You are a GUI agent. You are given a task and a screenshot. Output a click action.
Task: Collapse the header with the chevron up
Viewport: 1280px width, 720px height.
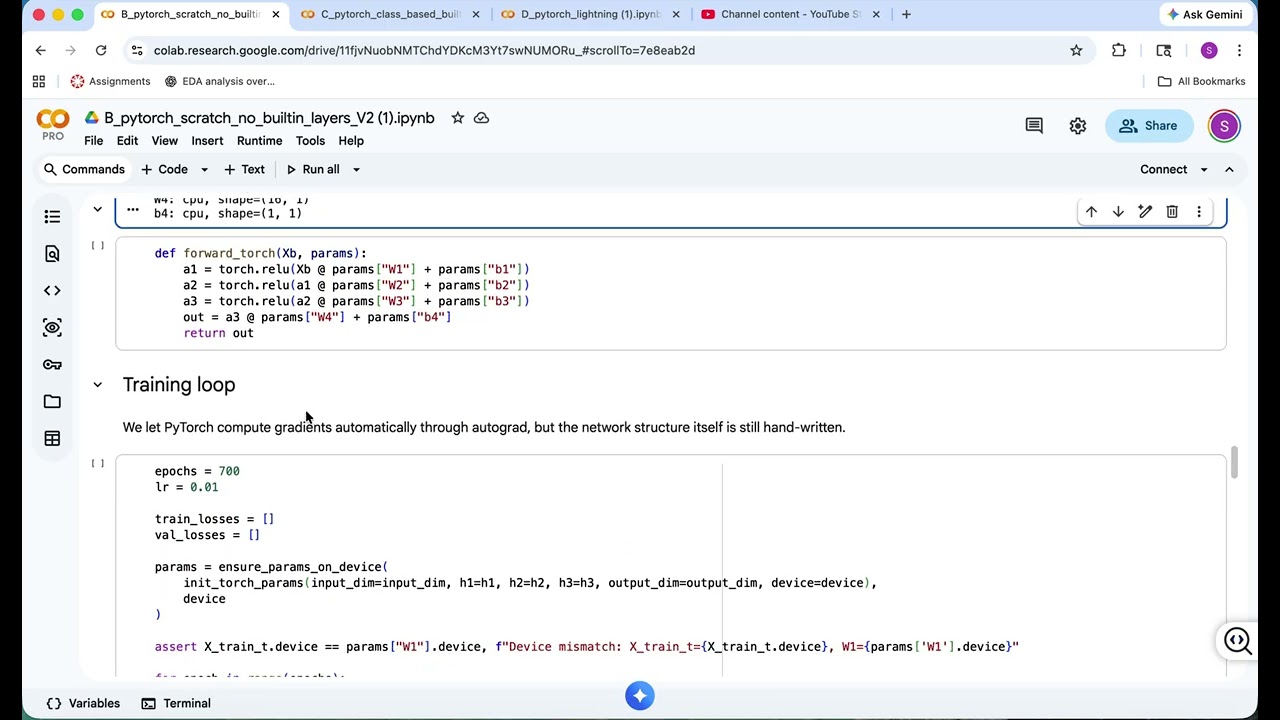tap(1230, 170)
